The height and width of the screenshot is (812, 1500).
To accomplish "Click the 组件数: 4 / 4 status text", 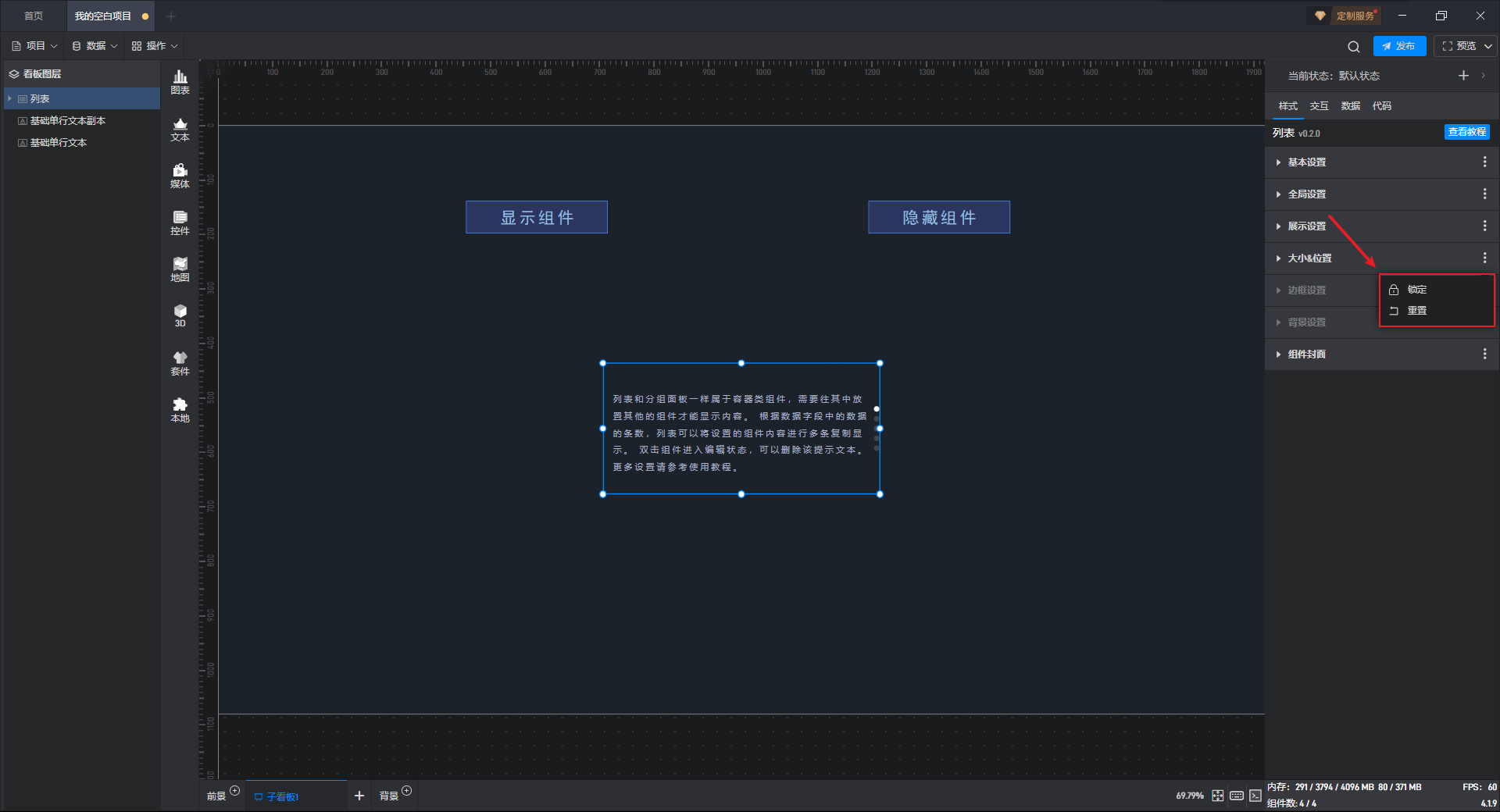I will (1292, 803).
